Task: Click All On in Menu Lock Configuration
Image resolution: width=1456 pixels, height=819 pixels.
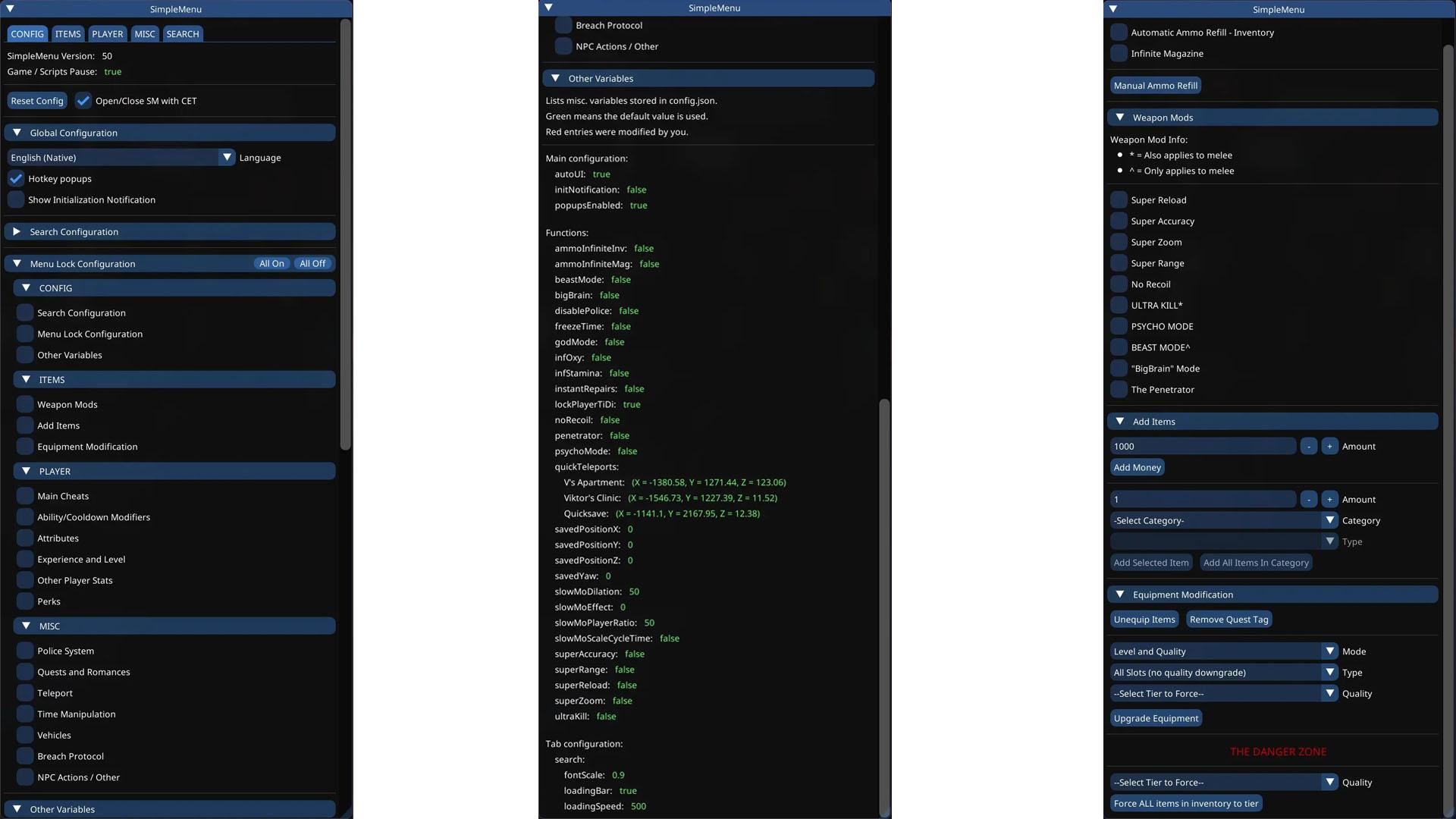Action: (271, 264)
